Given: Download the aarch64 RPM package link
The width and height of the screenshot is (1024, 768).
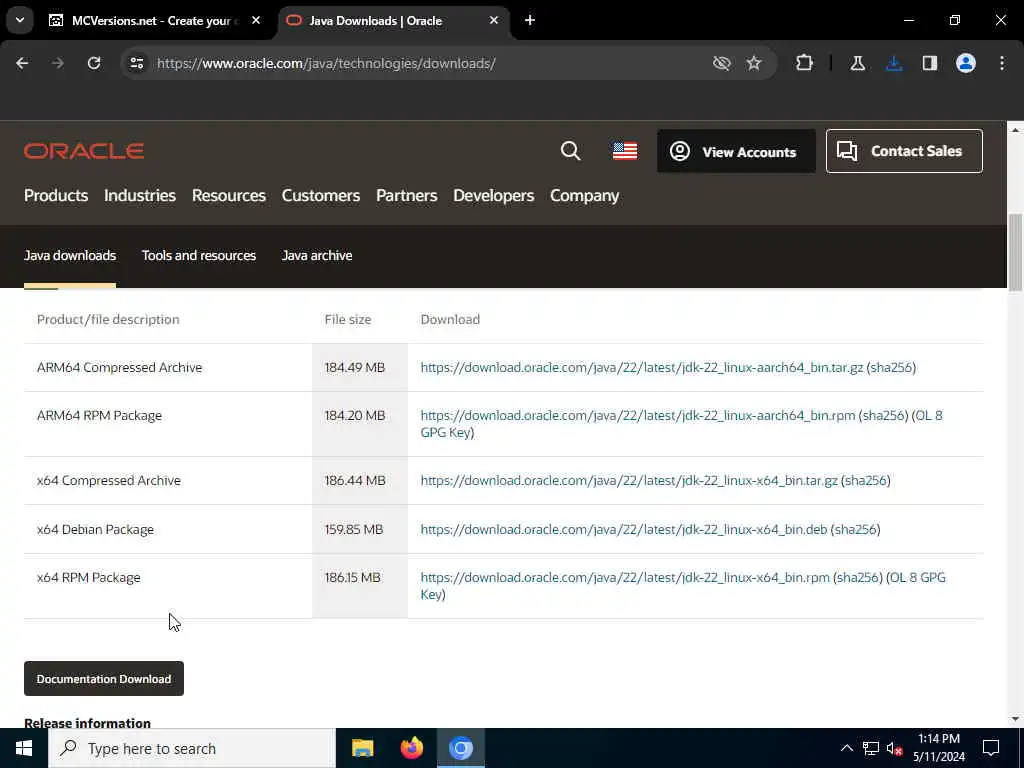Looking at the screenshot, I should [x=637, y=415].
